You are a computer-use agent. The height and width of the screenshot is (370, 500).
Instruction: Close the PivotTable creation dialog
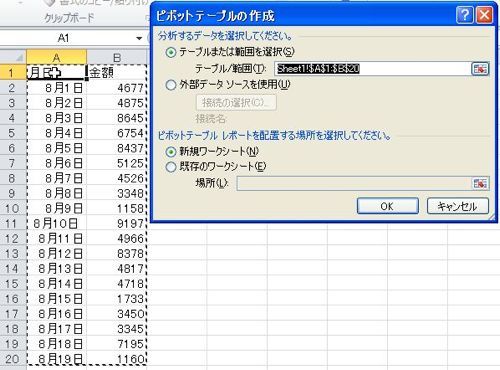pos(484,15)
